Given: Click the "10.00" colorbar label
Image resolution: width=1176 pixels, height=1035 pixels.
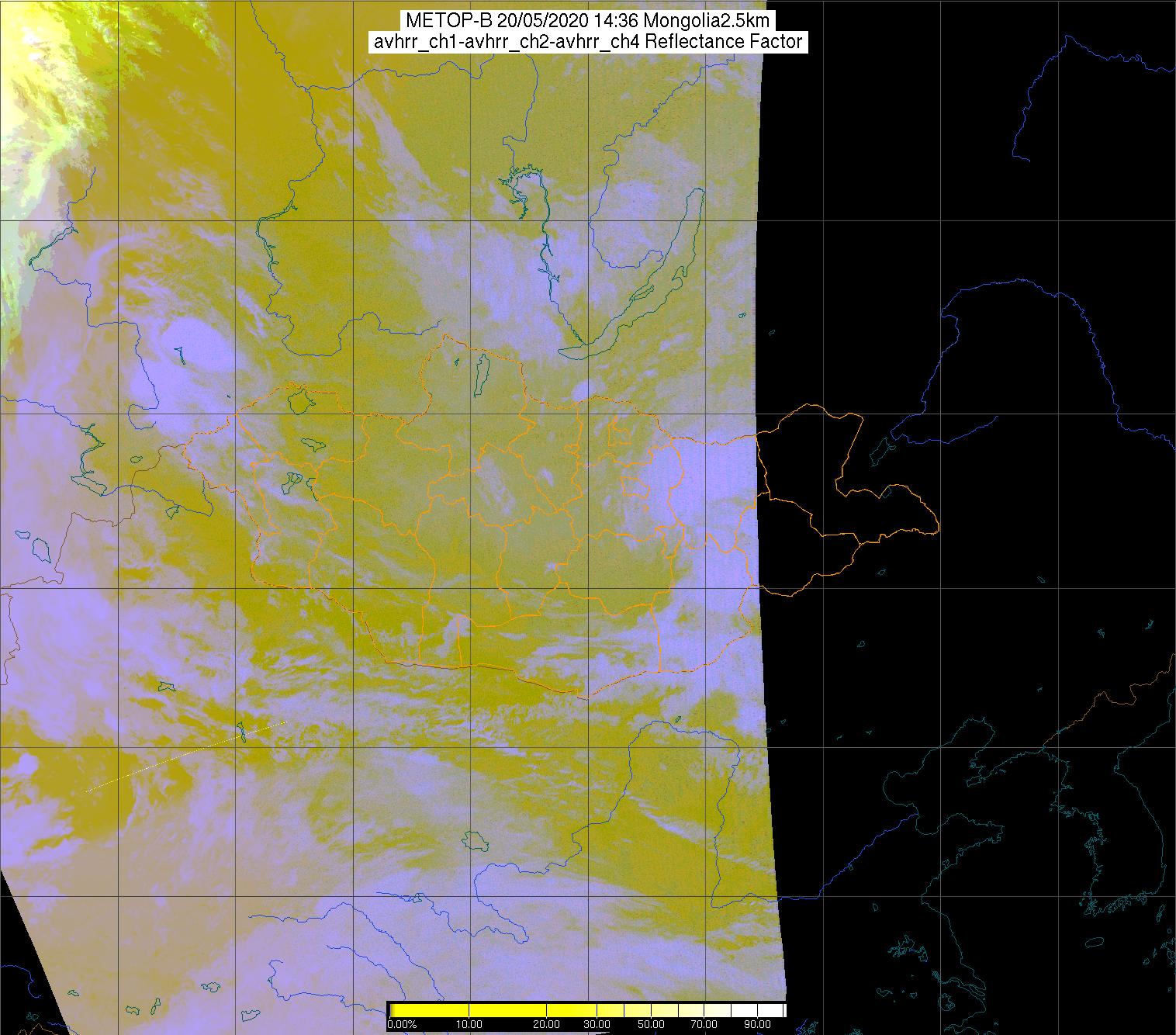Looking at the screenshot, I should (469, 1024).
